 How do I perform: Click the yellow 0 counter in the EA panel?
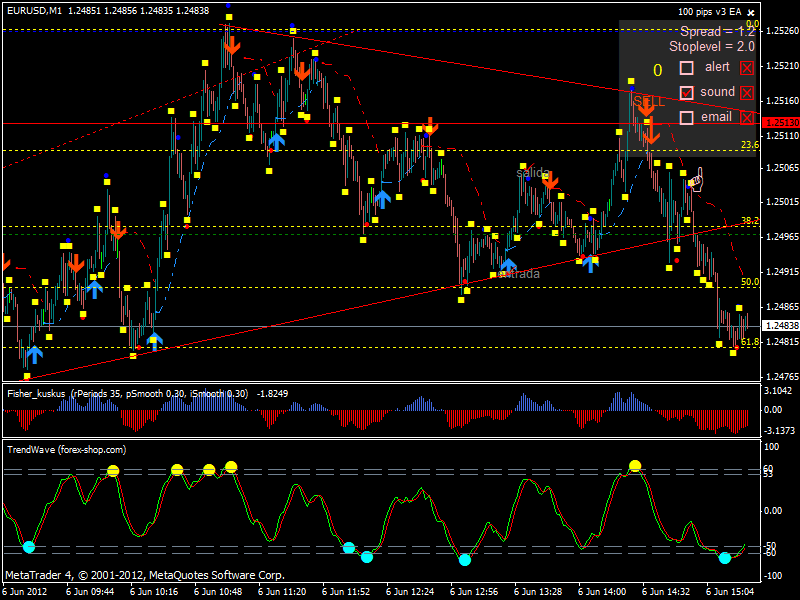pyautogui.click(x=658, y=70)
